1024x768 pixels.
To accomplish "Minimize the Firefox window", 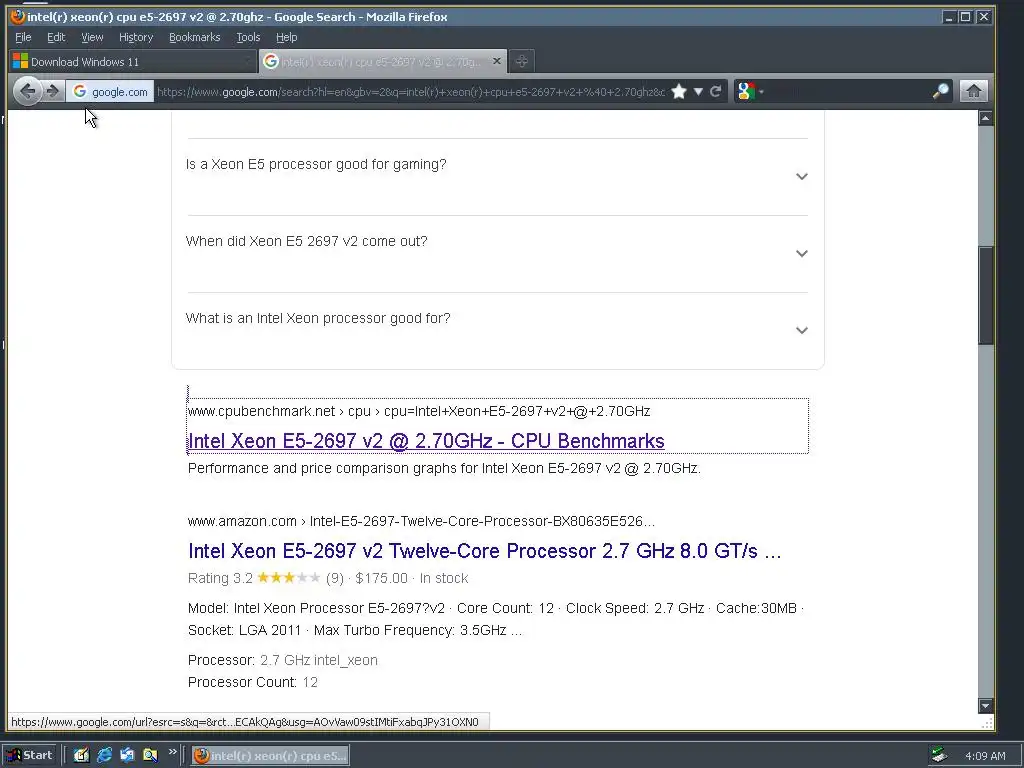I will click(x=949, y=17).
